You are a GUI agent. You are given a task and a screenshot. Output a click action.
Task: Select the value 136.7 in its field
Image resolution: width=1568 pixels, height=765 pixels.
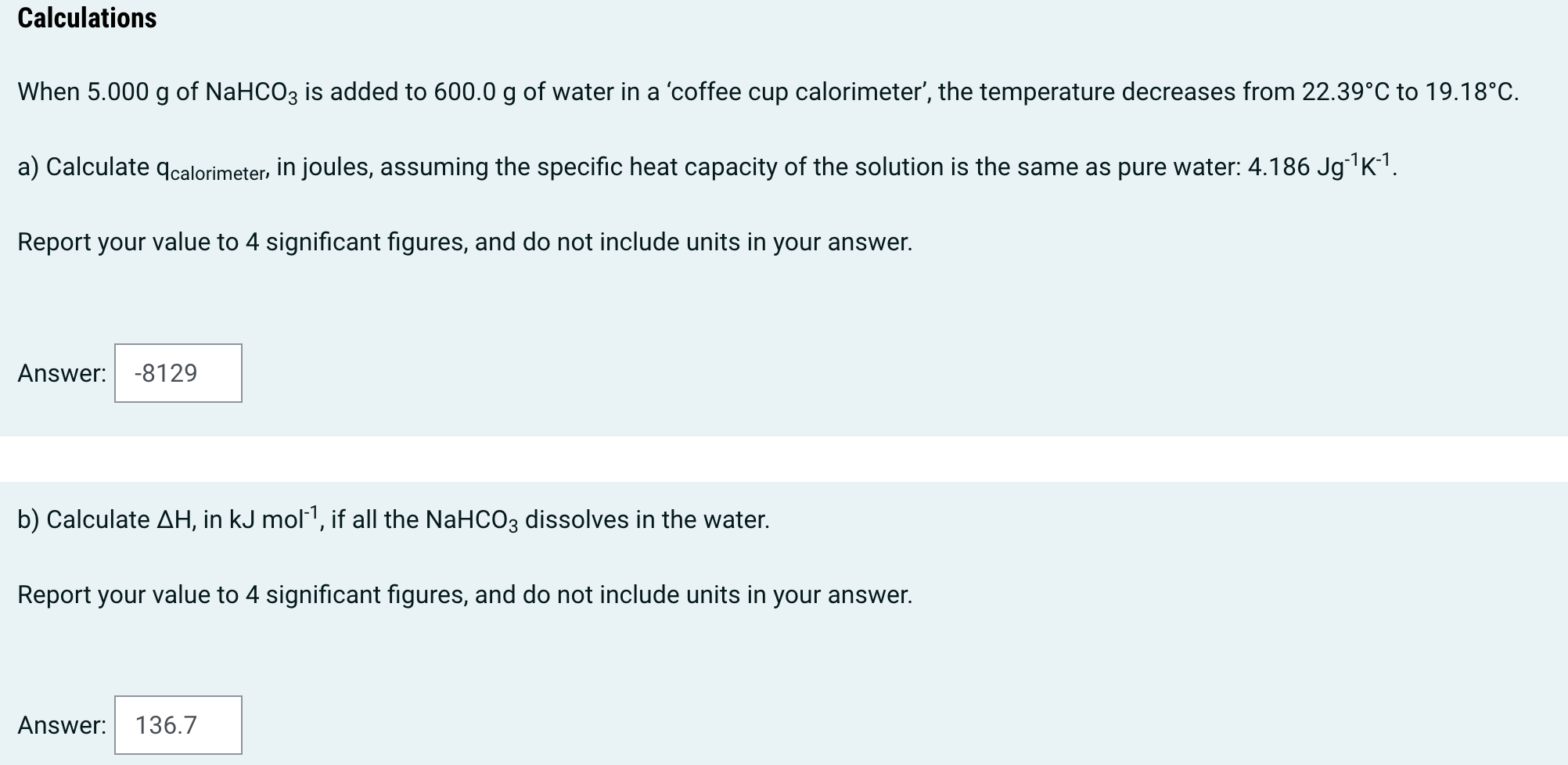[167, 725]
